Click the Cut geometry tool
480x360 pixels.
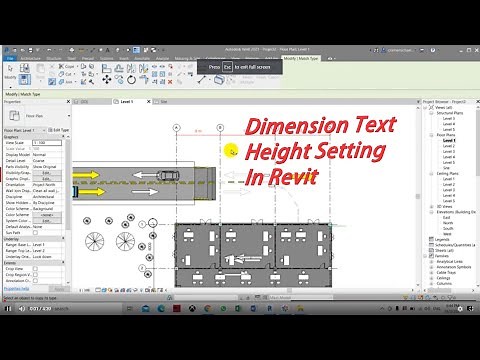point(66,74)
